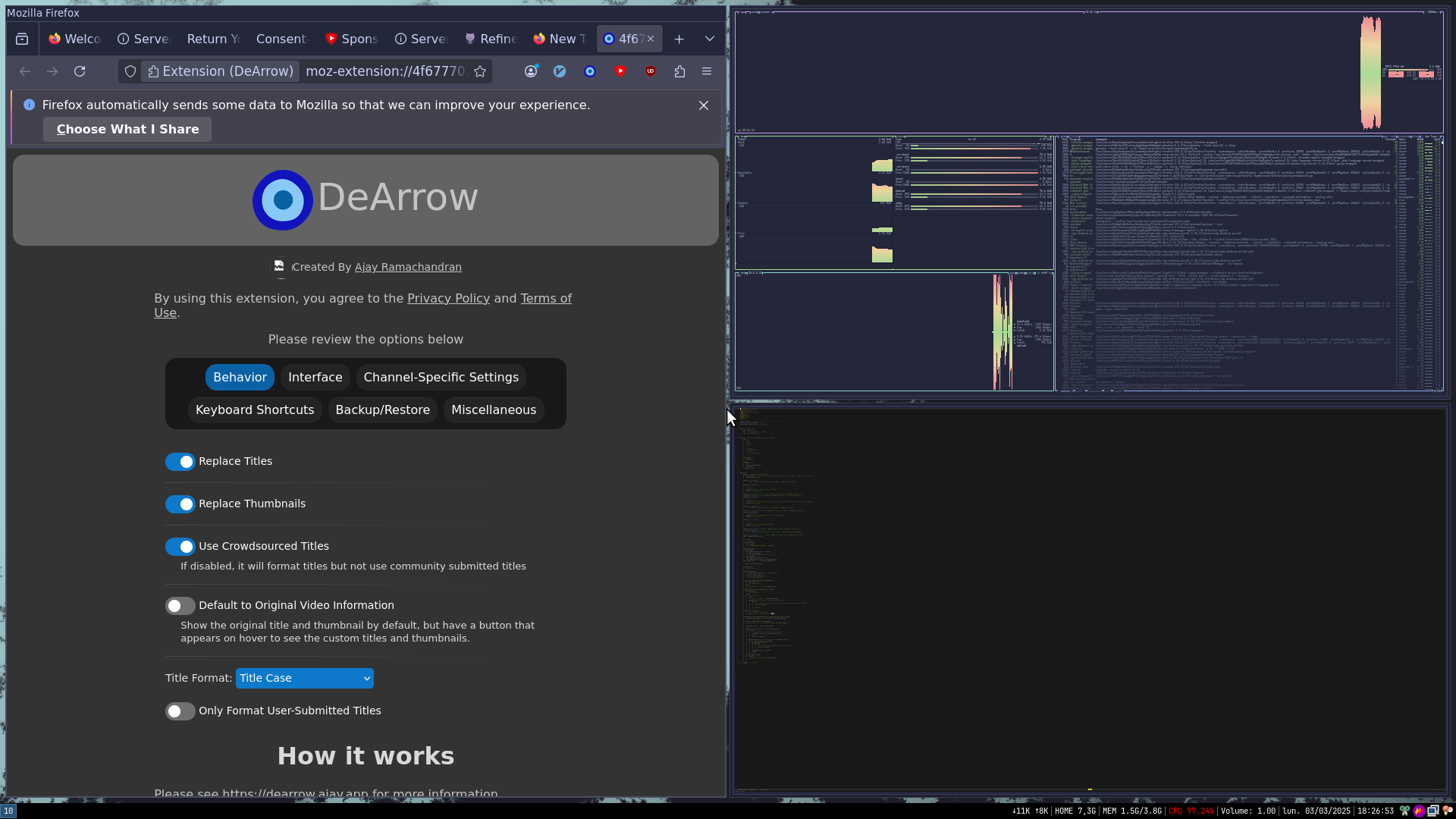Click MEM 1.5G/3.8G status bar entry
The height and width of the screenshot is (819, 1456).
coord(1132,811)
